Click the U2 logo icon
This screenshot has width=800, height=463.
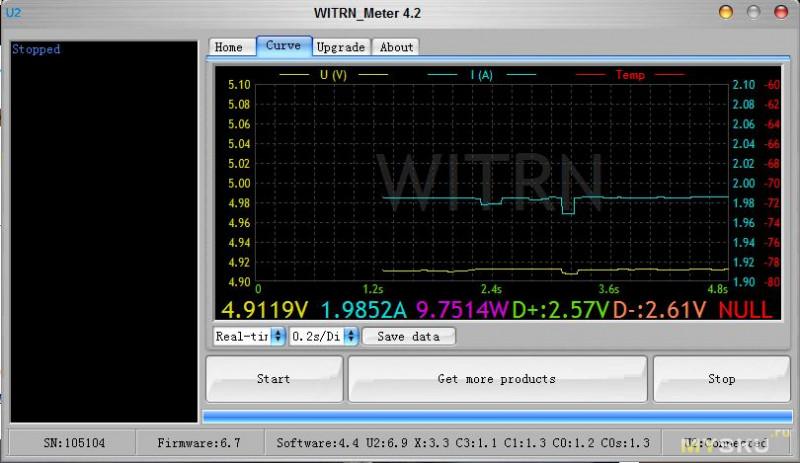(x=13, y=13)
